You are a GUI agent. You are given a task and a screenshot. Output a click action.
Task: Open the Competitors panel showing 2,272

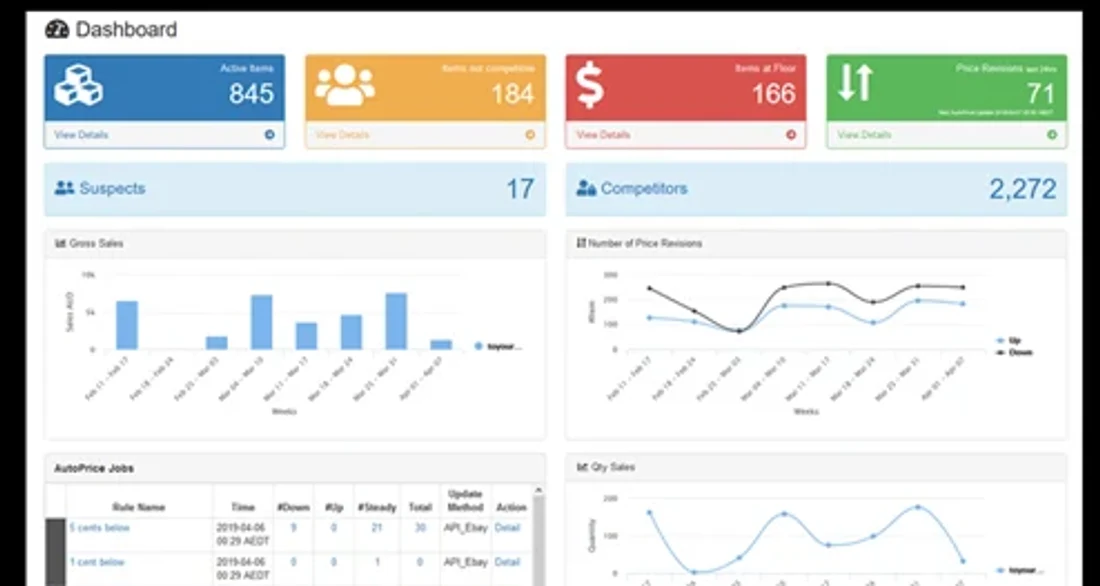point(817,189)
